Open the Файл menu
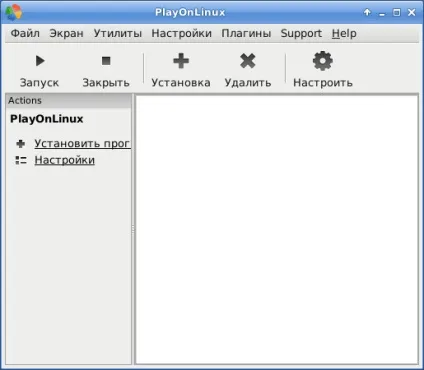424x370 pixels. [x=25, y=33]
